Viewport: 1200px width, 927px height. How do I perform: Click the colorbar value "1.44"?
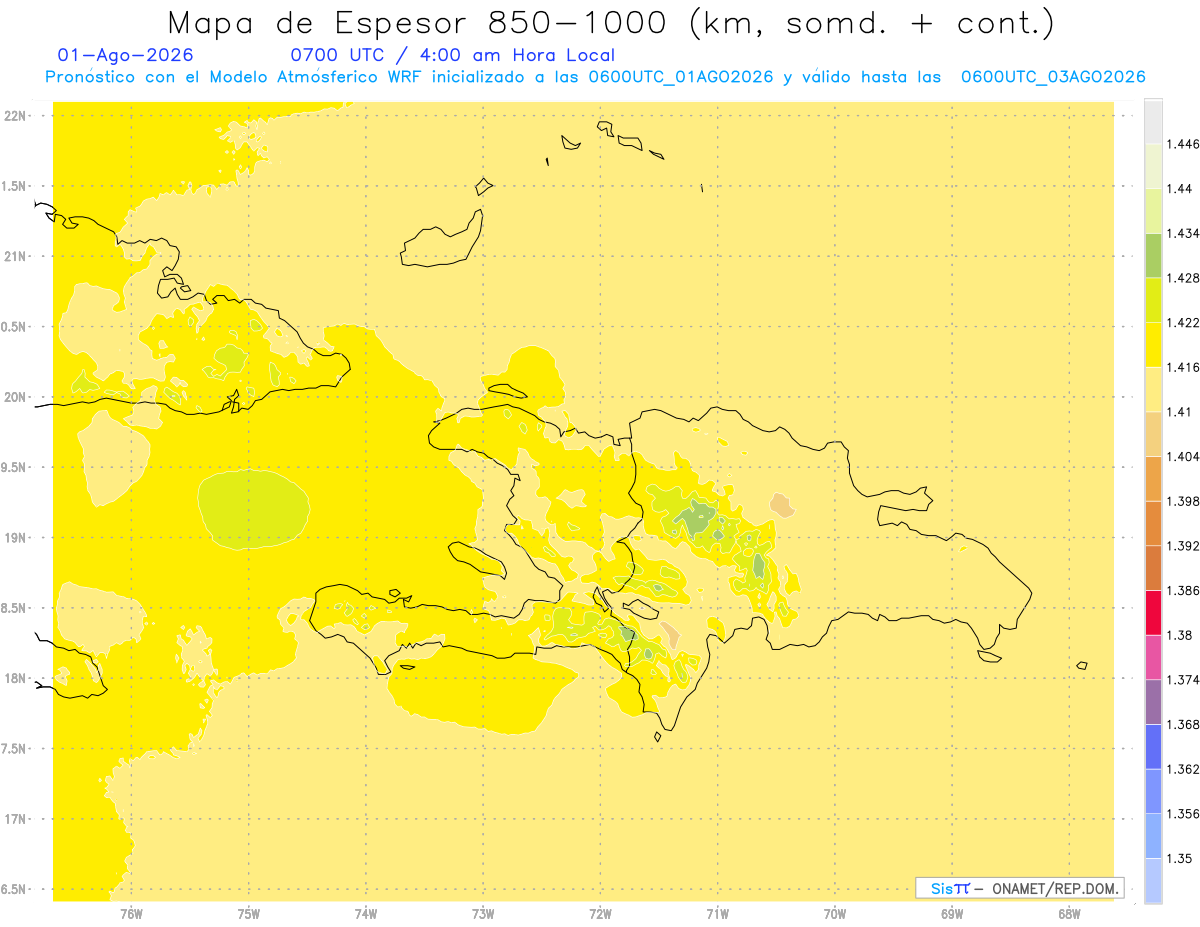coord(1180,189)
